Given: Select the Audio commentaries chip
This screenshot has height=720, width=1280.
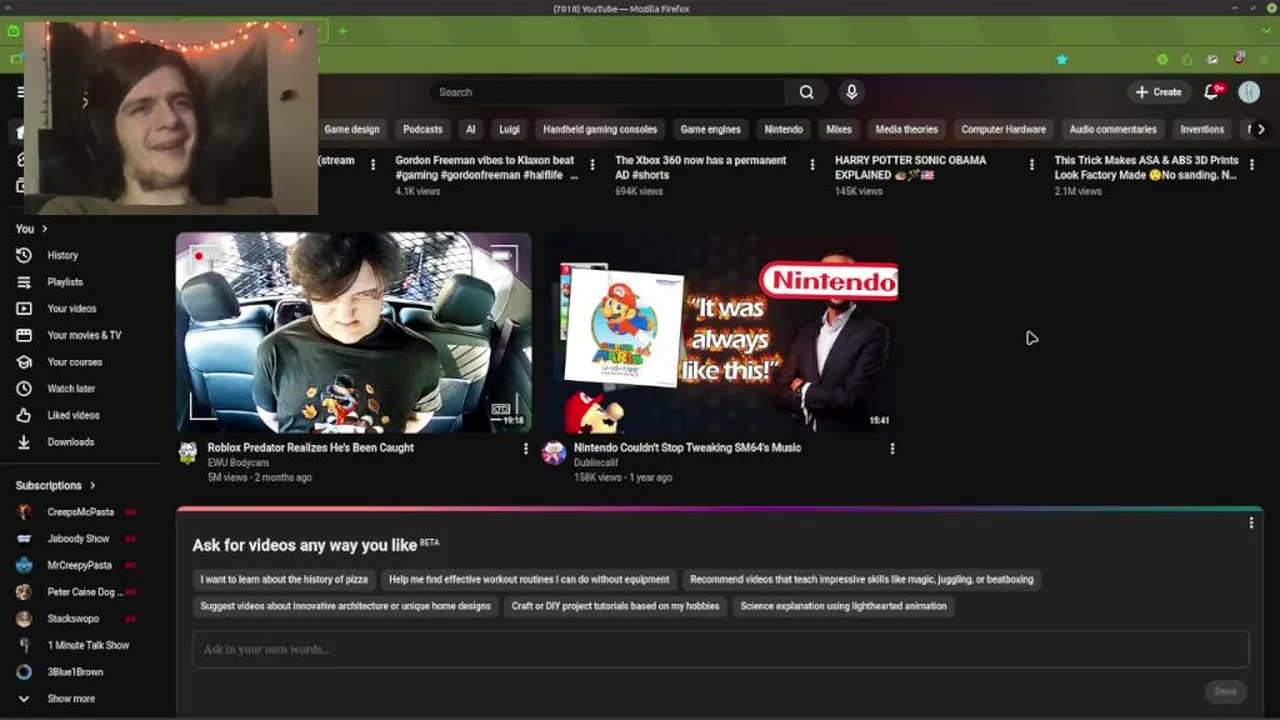Looking at the screenshot, I should tap(1113, 129).
